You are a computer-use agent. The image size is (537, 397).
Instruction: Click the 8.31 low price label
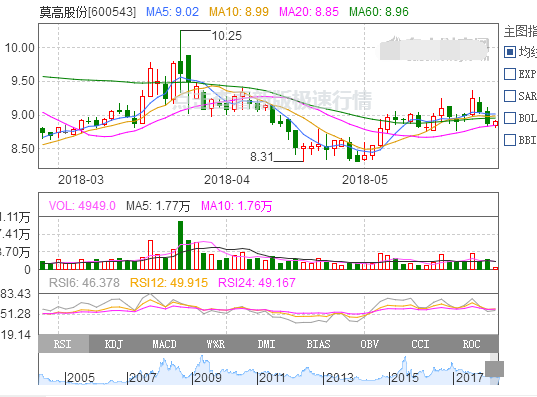tap(262, 157)
